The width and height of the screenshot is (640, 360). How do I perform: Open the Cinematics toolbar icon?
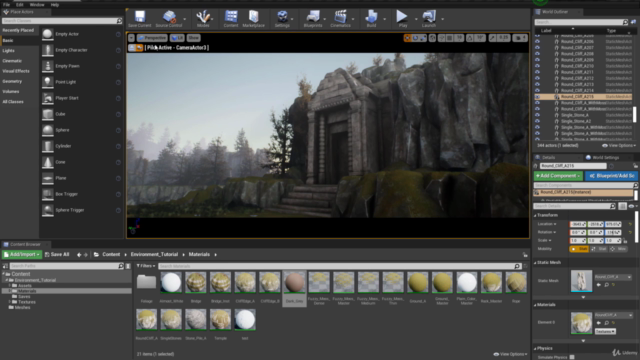[340, 19]
